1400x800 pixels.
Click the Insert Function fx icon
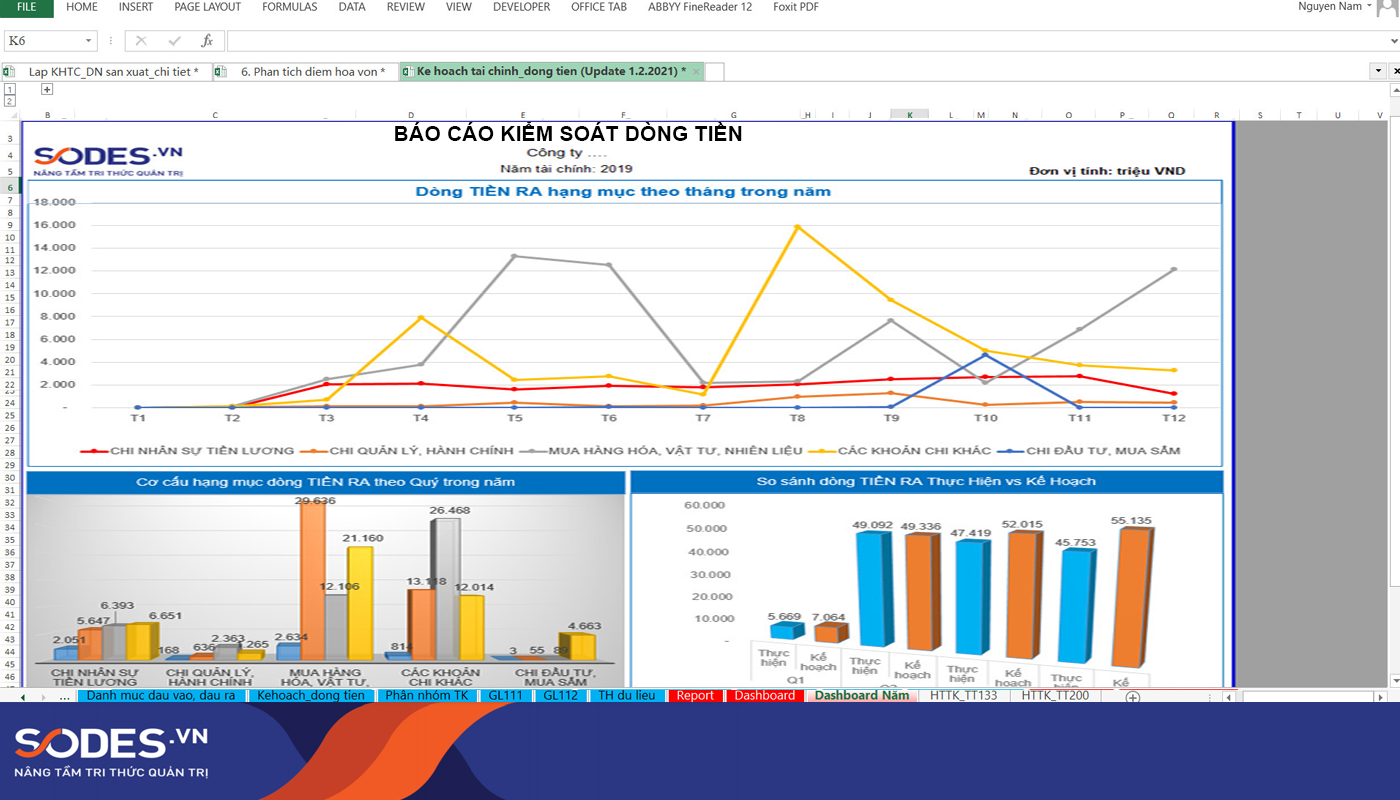coord(207,41)
